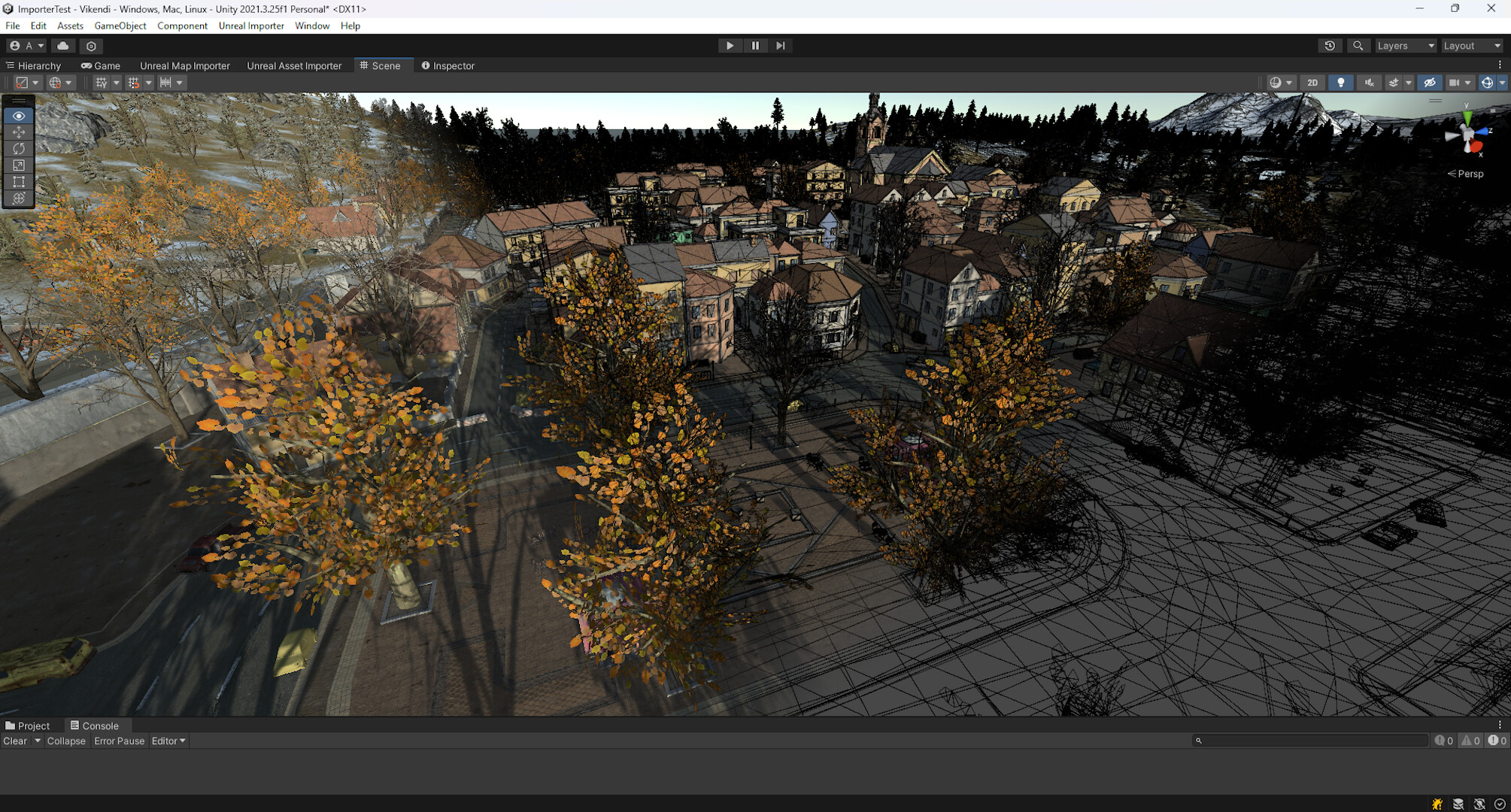
Task: Toggle 2D view mode
Action: (x=1312, y=83)
